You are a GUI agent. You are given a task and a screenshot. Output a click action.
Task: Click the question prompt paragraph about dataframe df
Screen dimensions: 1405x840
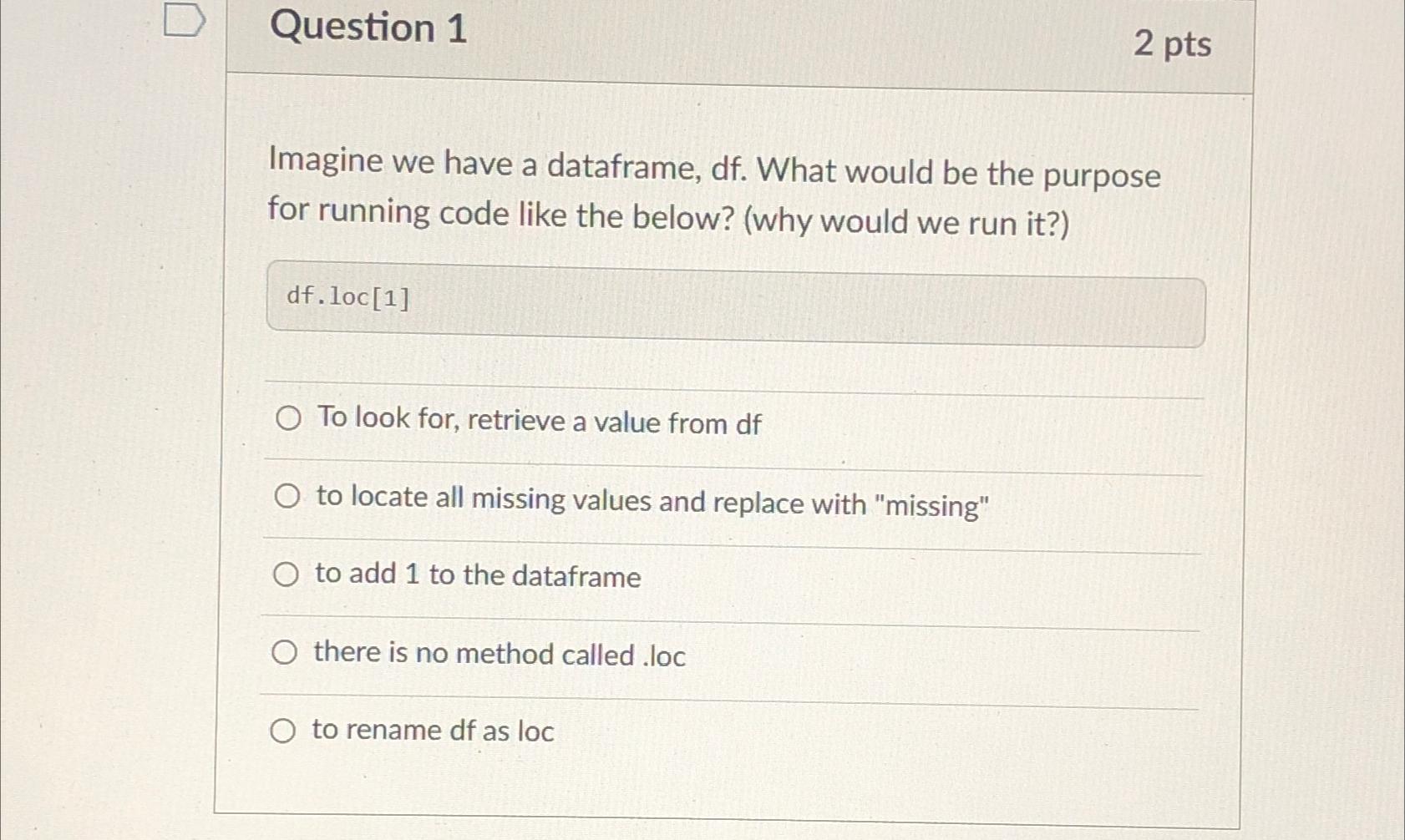coord(710,192)
